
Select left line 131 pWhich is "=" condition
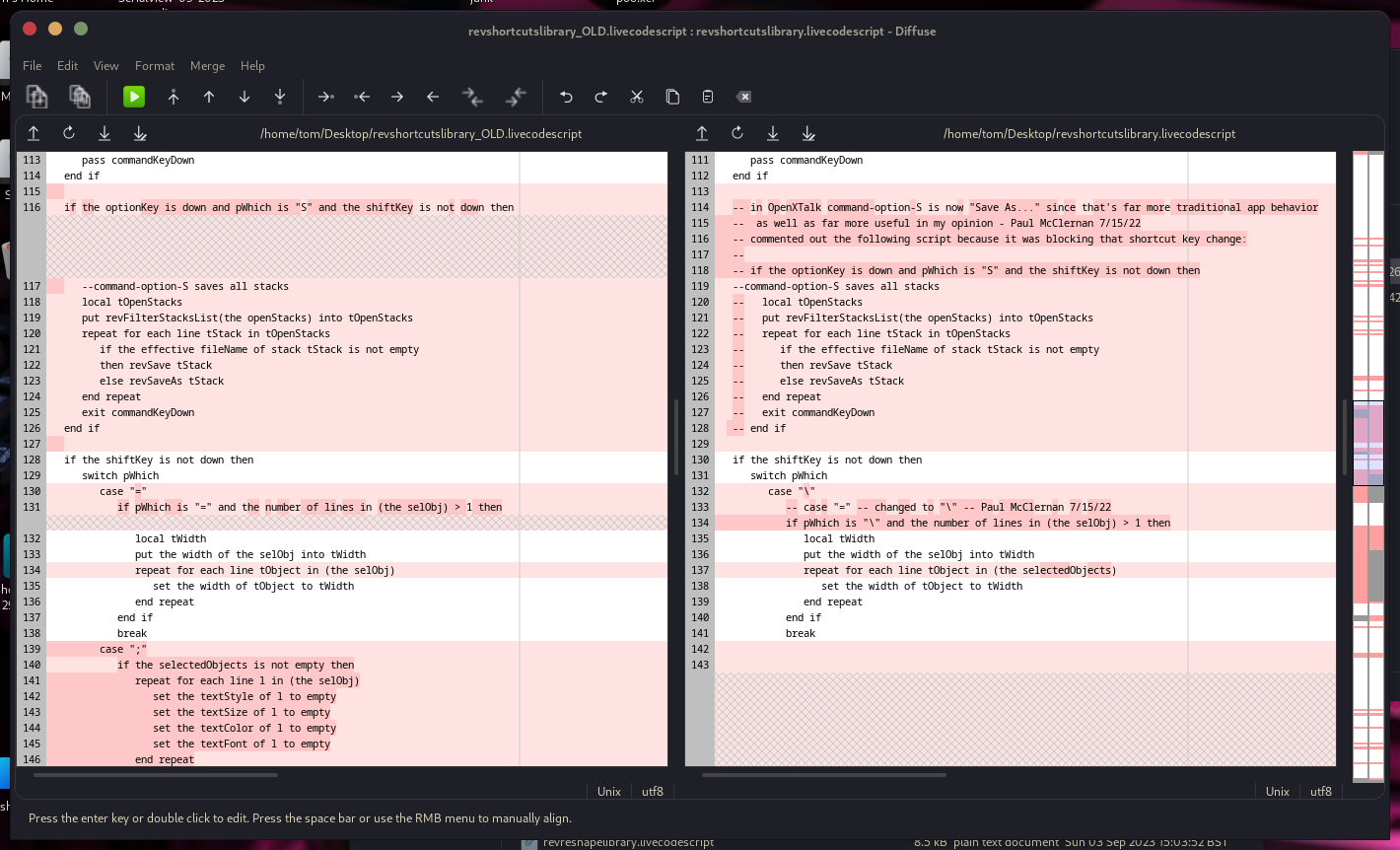click(310, 507)
